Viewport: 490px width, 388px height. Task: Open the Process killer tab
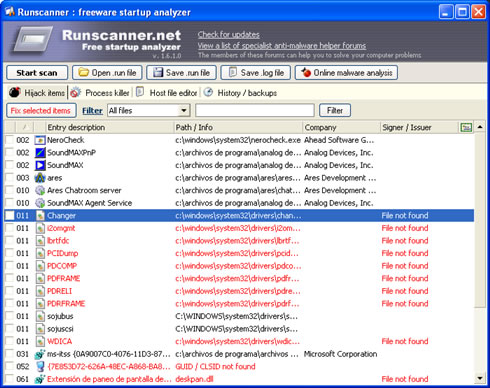100,93
